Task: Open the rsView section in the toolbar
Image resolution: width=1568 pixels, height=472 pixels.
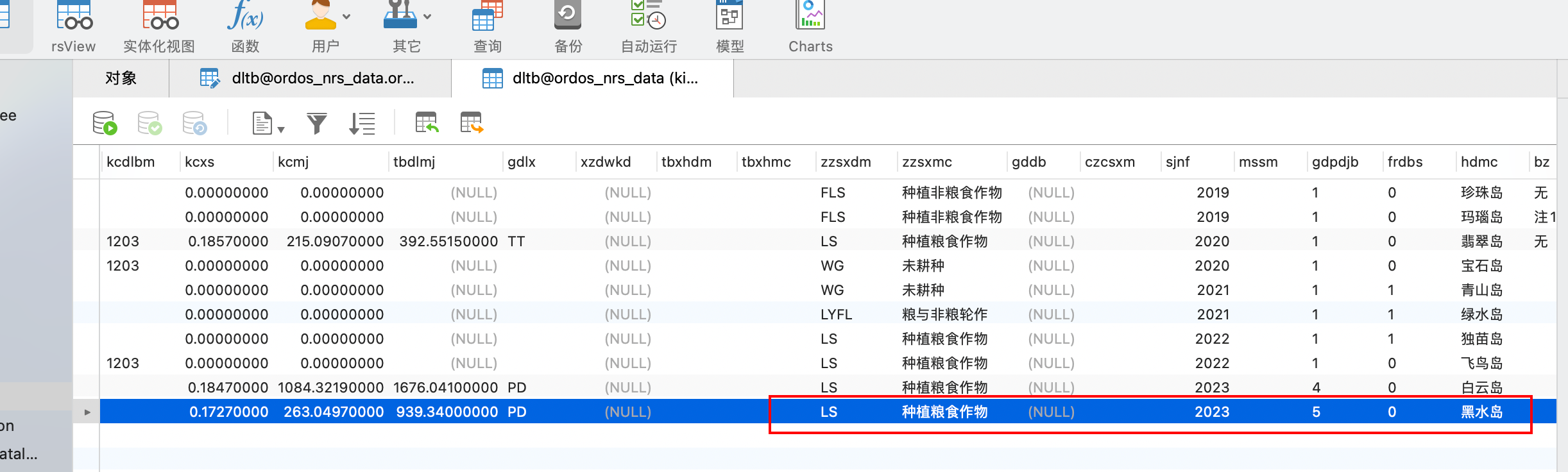Action: (74, 27)
